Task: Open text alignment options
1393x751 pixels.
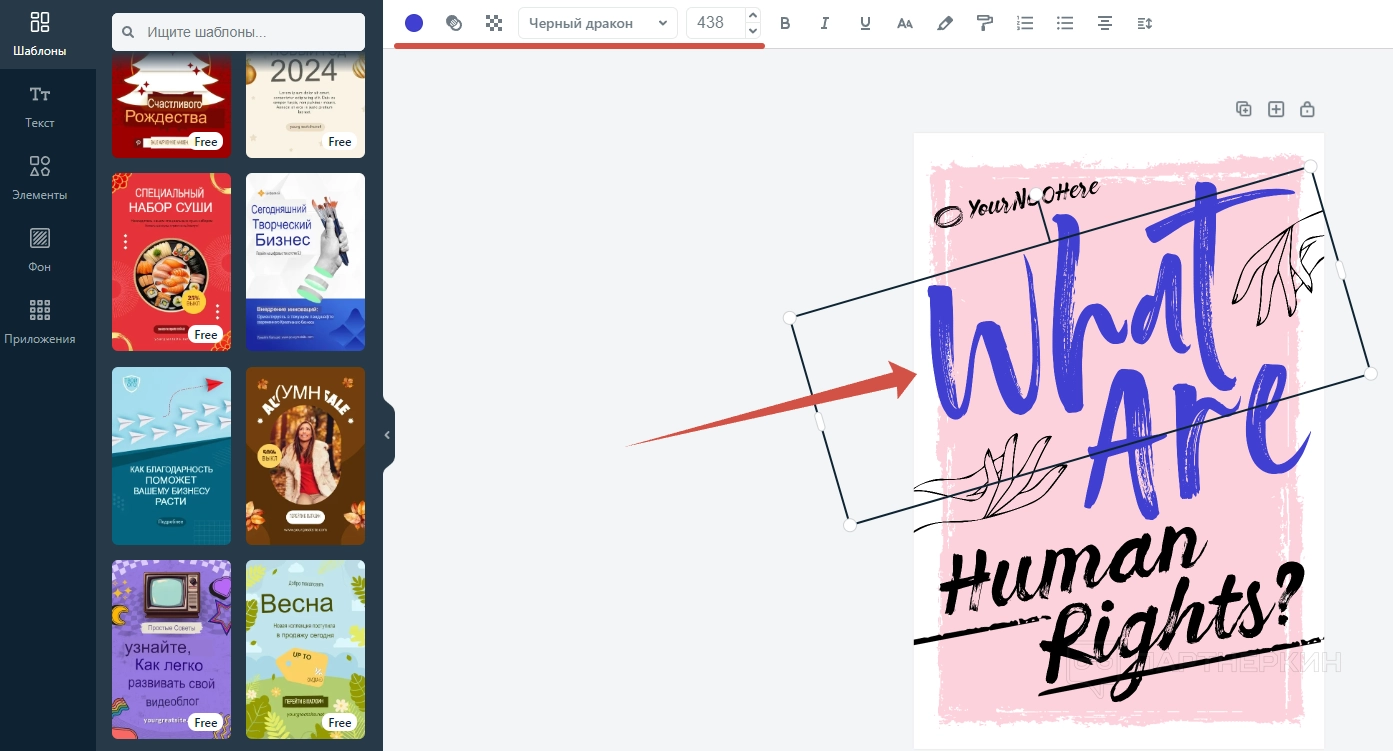Action: (1105, 23)
